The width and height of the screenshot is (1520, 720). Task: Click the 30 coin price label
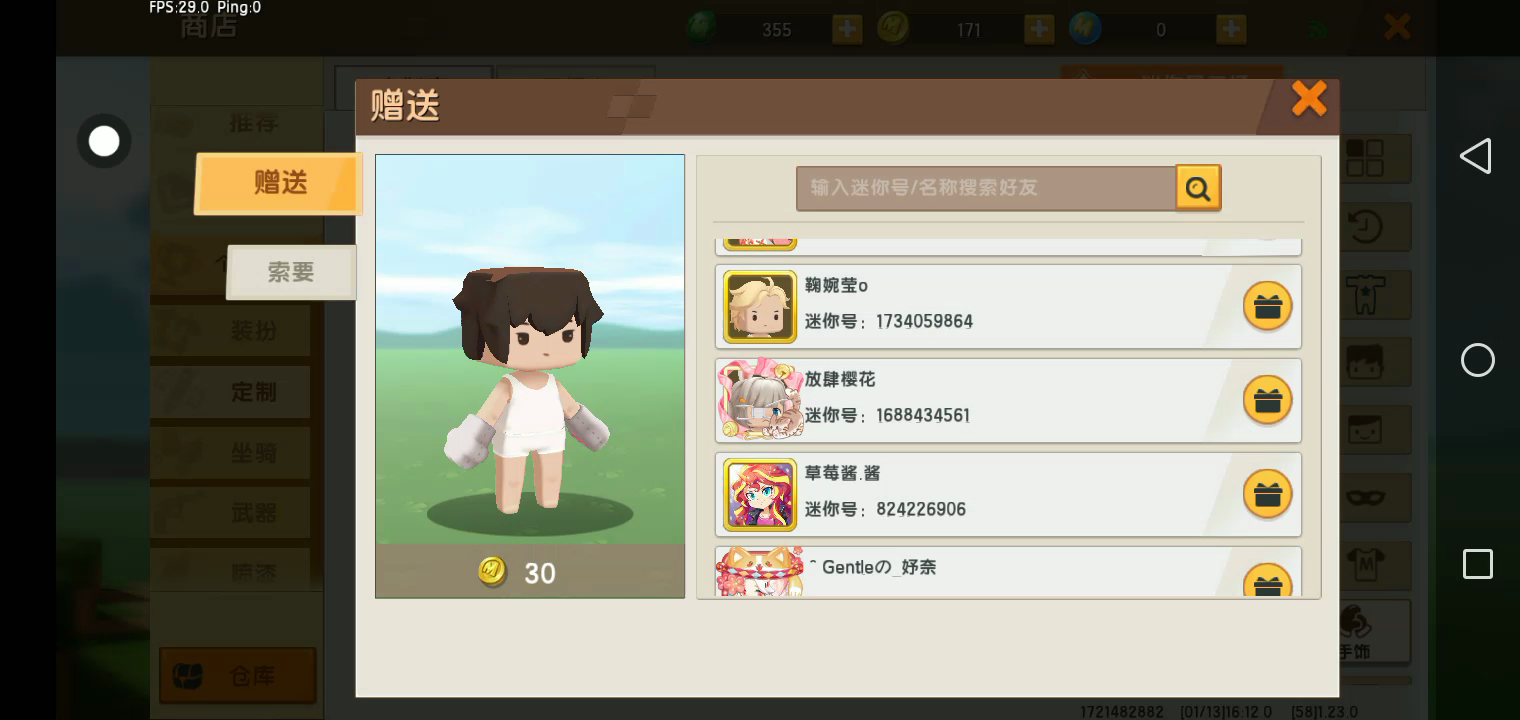click(x=518, y=572)
